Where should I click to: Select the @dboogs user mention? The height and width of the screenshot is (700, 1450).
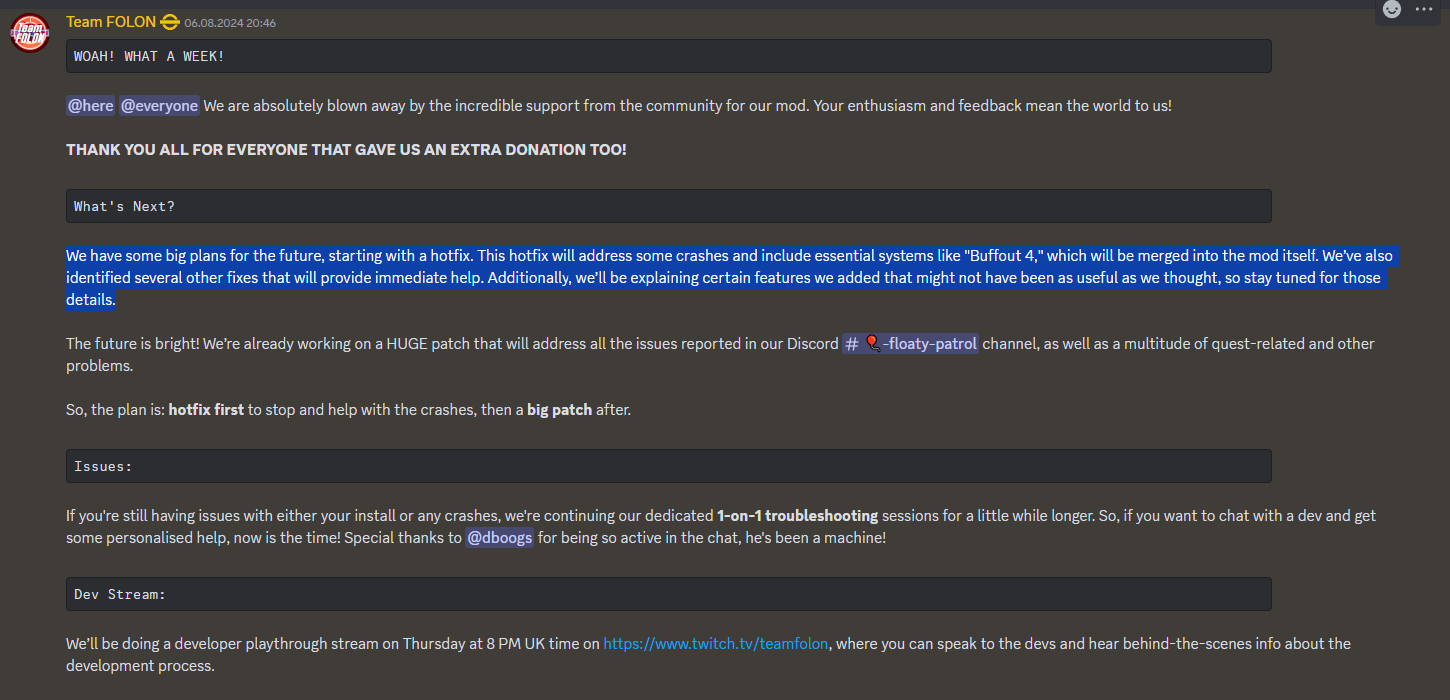(x=499, y=537)
